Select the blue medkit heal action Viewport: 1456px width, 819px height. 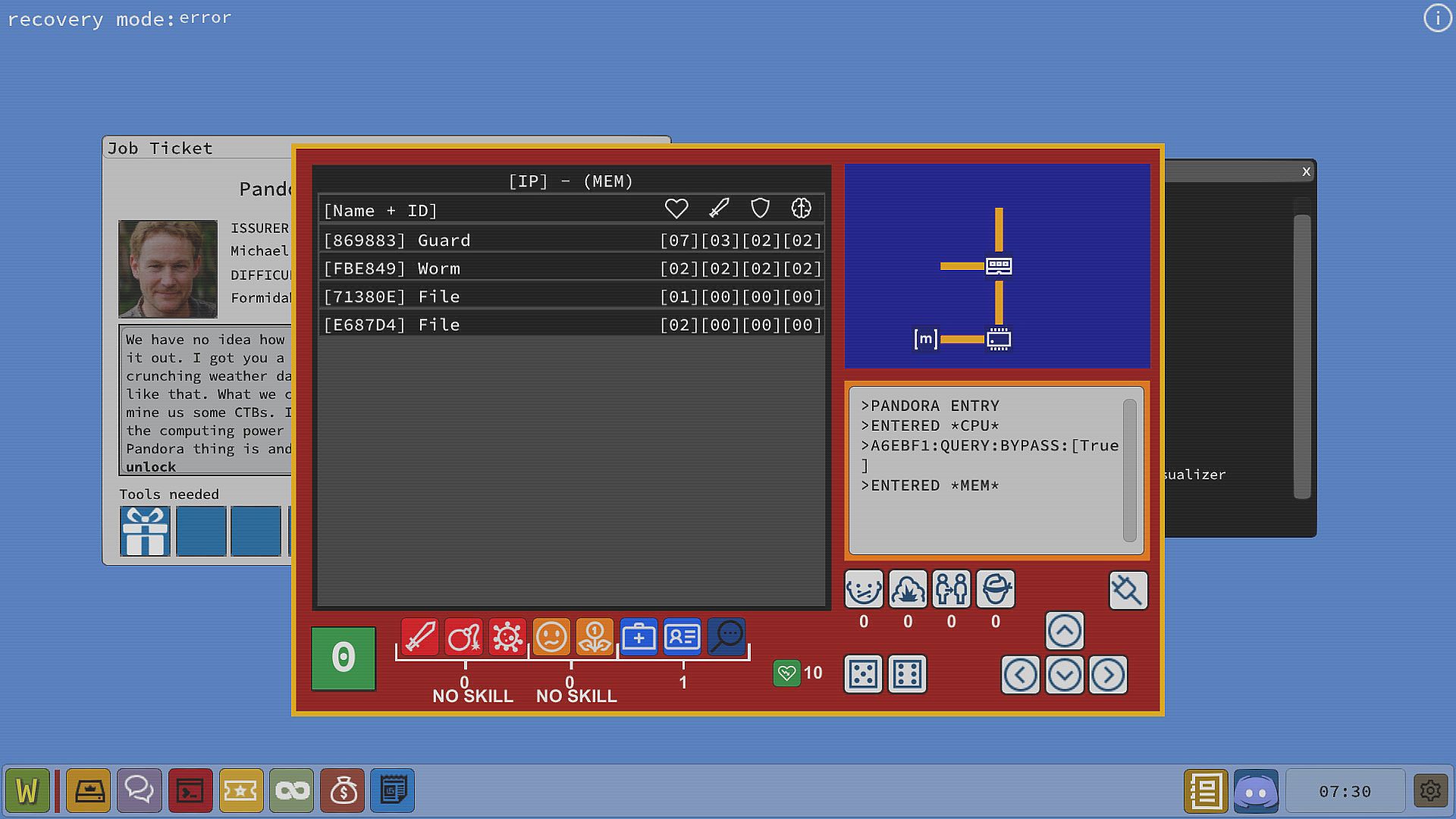click(x=639, y=637)
